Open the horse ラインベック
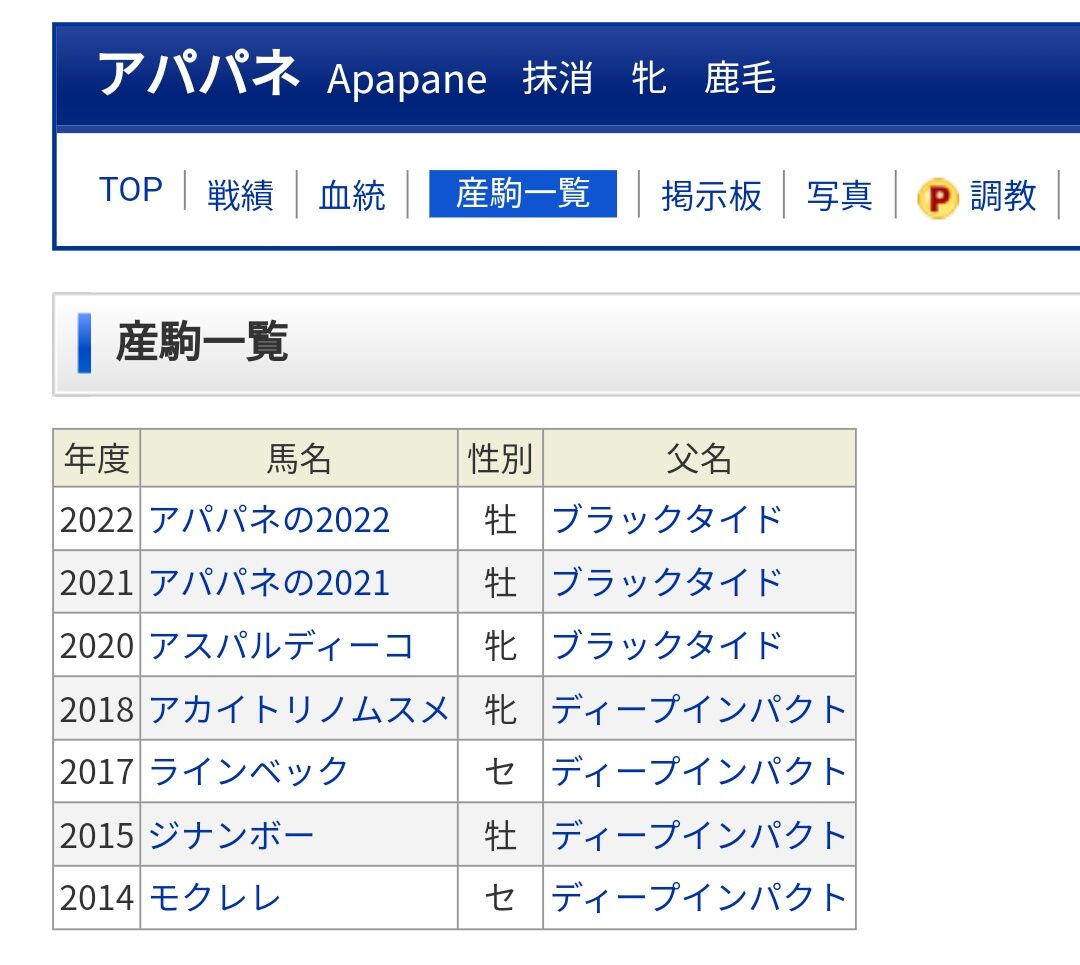 (249, 771)
